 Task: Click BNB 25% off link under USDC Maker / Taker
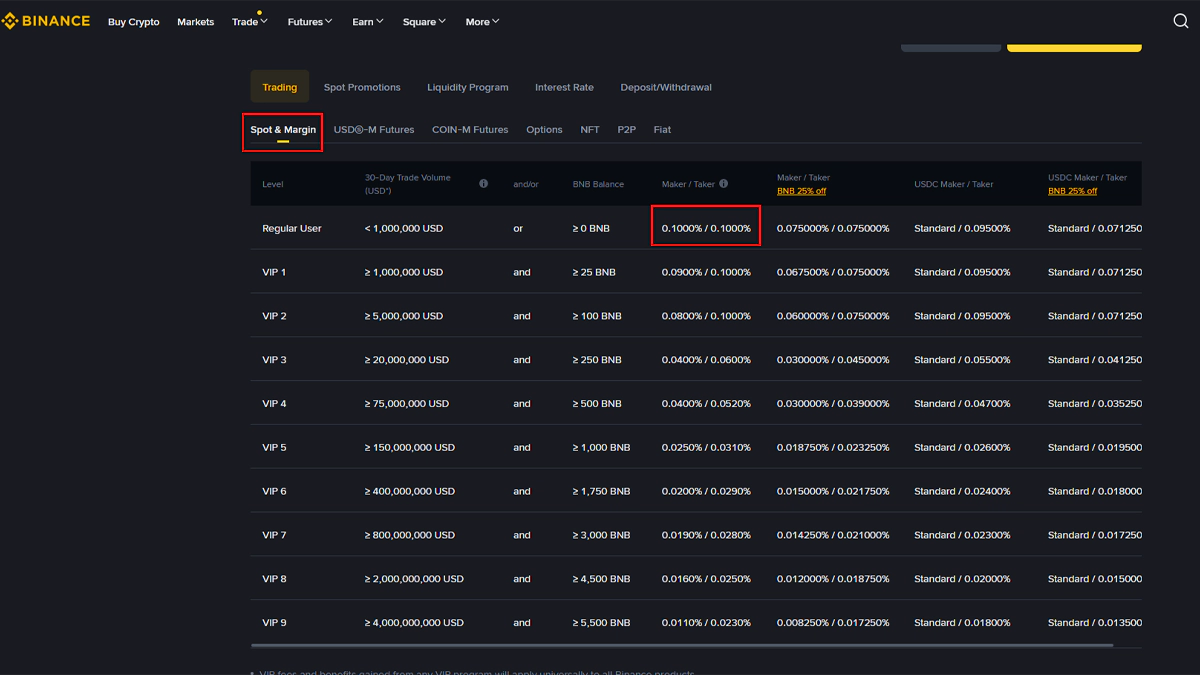coord(1072,191)
